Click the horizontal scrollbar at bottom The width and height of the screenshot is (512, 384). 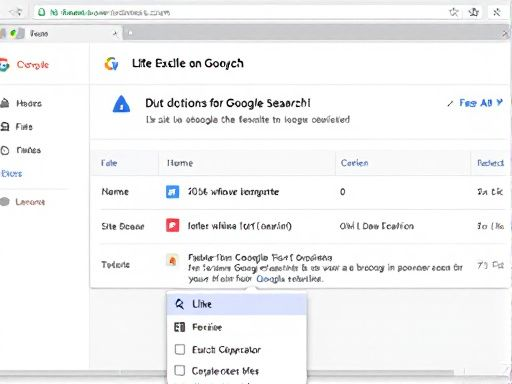point(227,373)
